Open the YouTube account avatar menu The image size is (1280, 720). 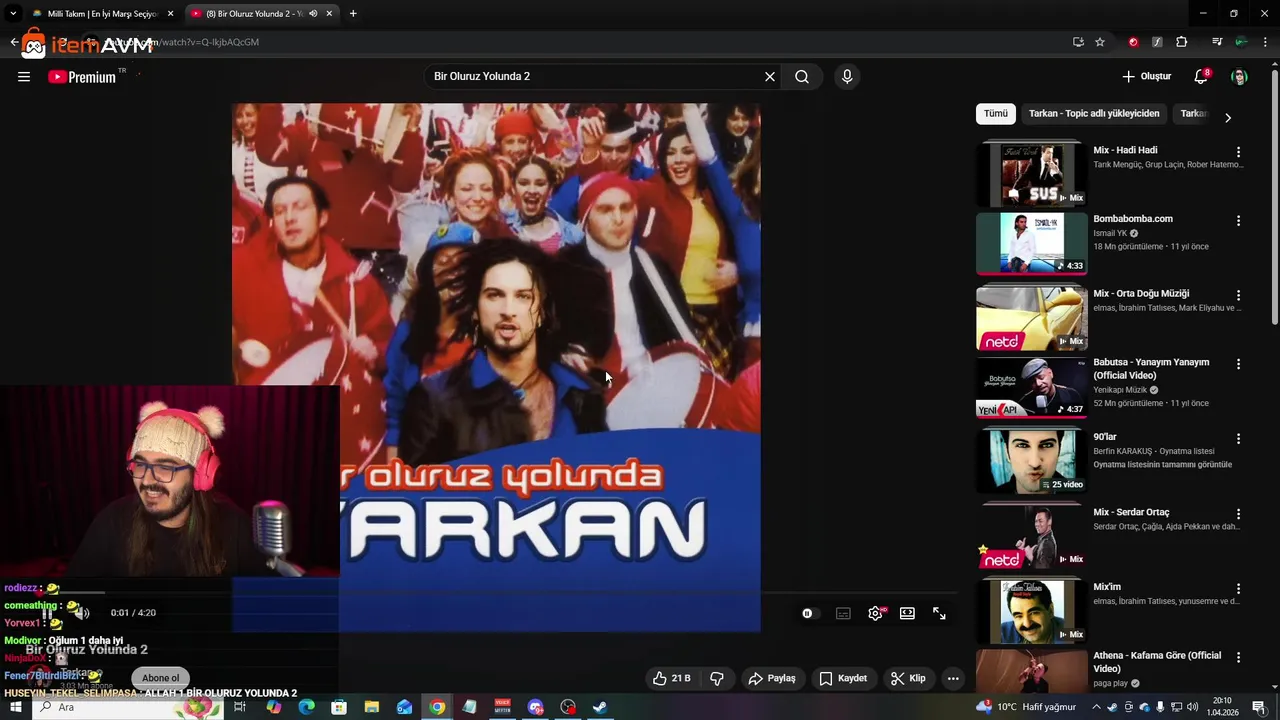[x=1239, y=77]
